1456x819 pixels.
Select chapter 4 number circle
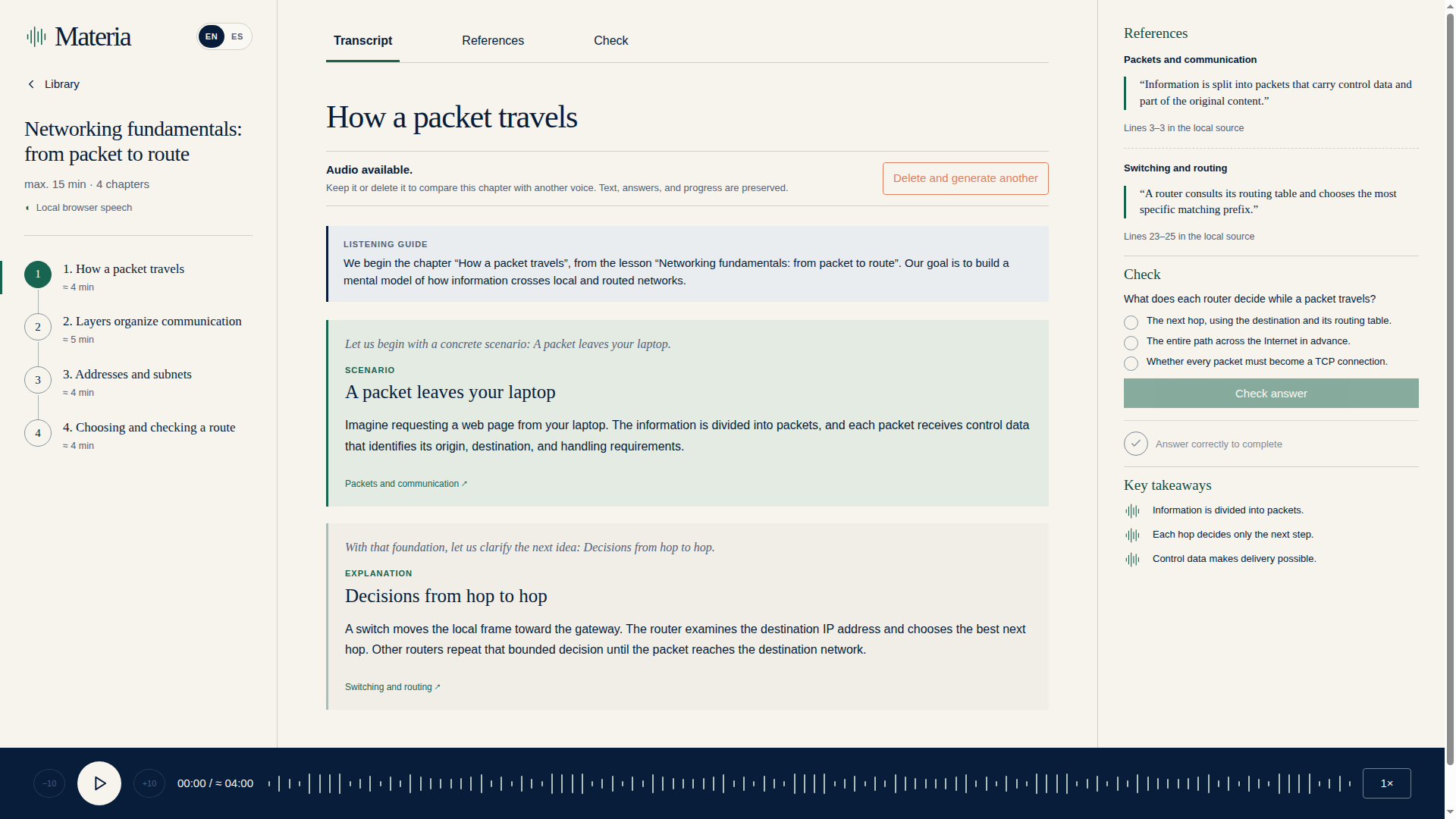(38, 433)
